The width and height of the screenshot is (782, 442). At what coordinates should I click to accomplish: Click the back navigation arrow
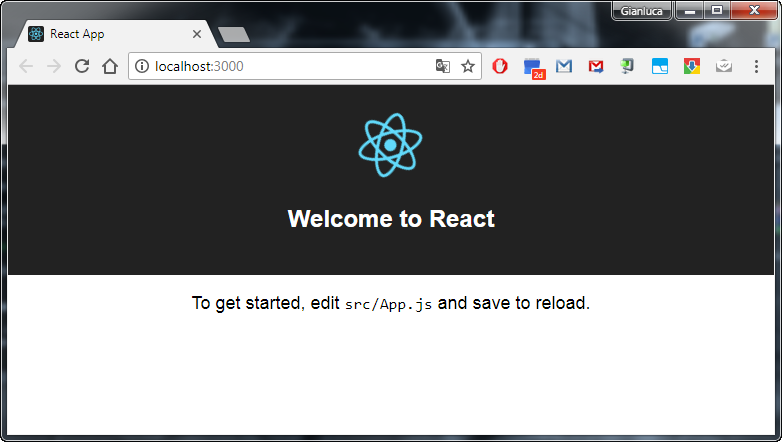tap(26, 66)
